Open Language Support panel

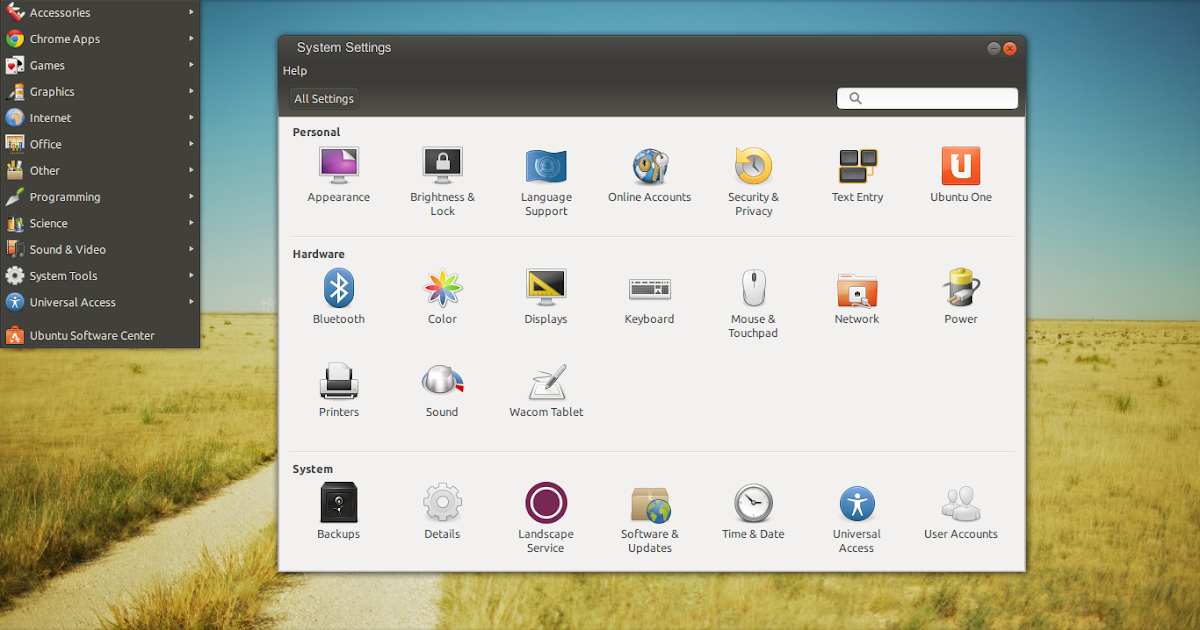coord(546,182)
